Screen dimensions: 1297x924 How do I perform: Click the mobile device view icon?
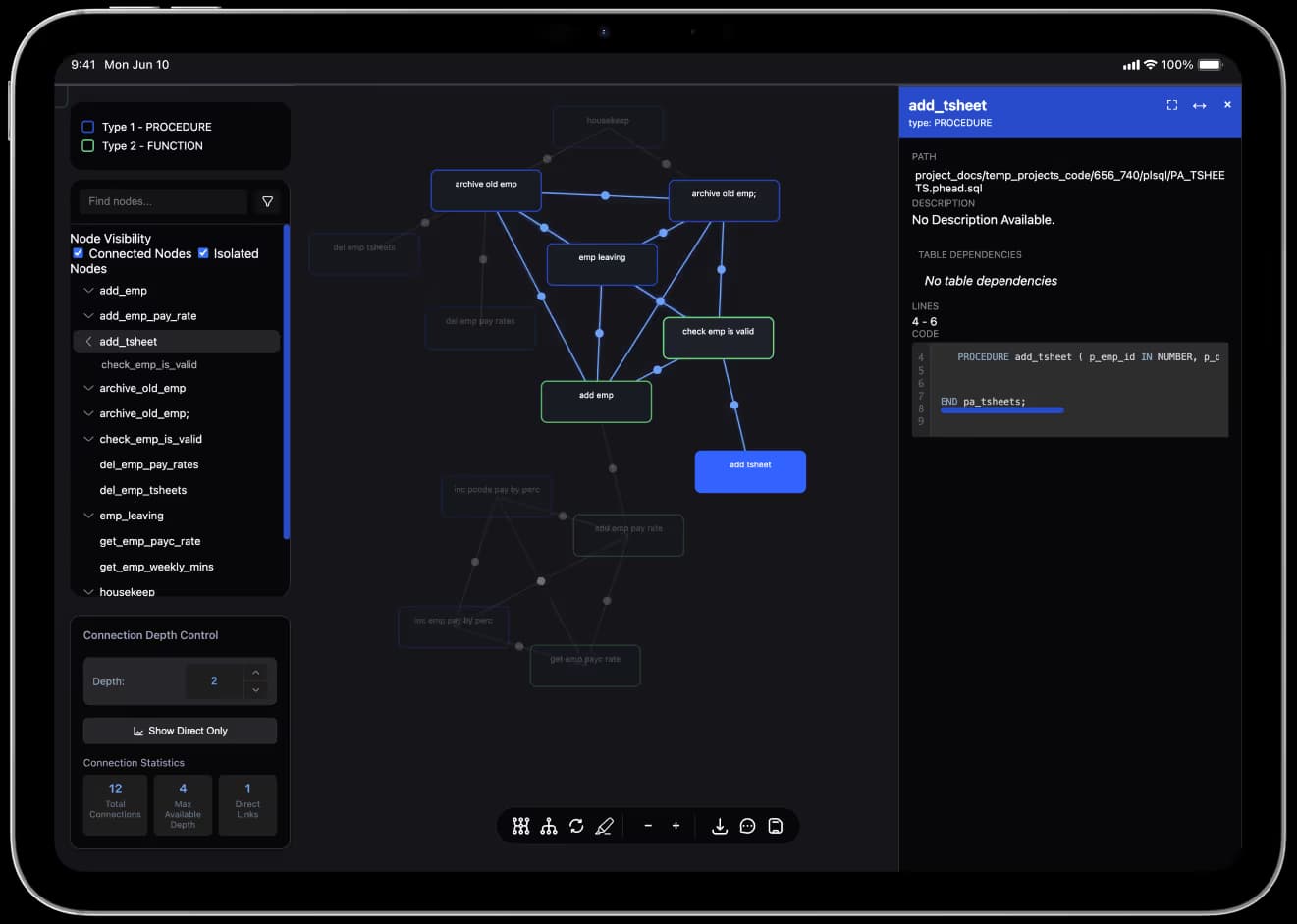(x=775, y=826)
